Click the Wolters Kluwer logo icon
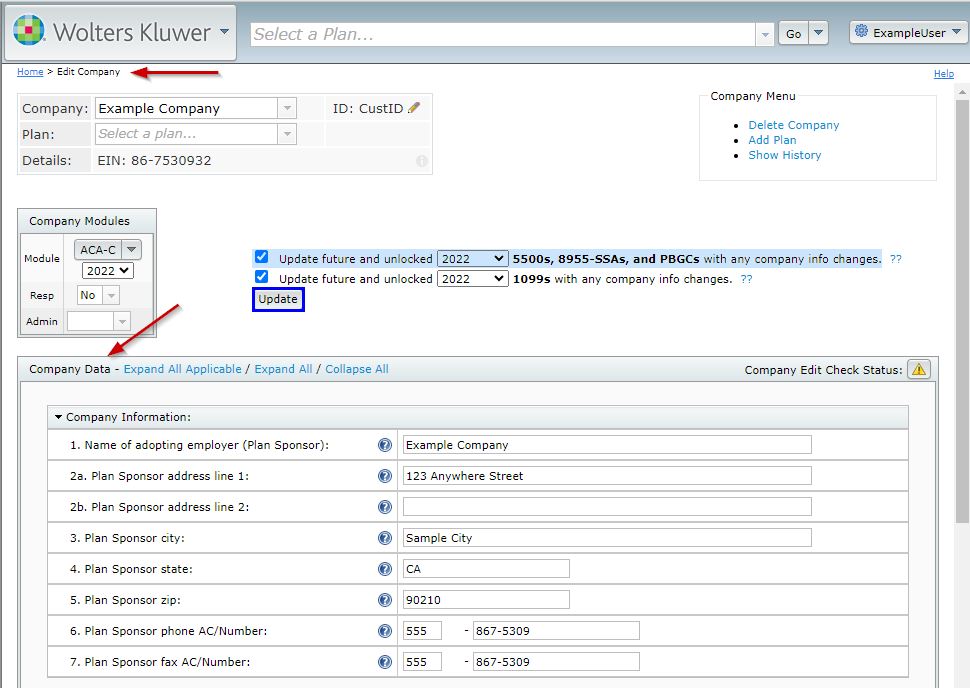970x688 pixels. click(x=28, y=30)
